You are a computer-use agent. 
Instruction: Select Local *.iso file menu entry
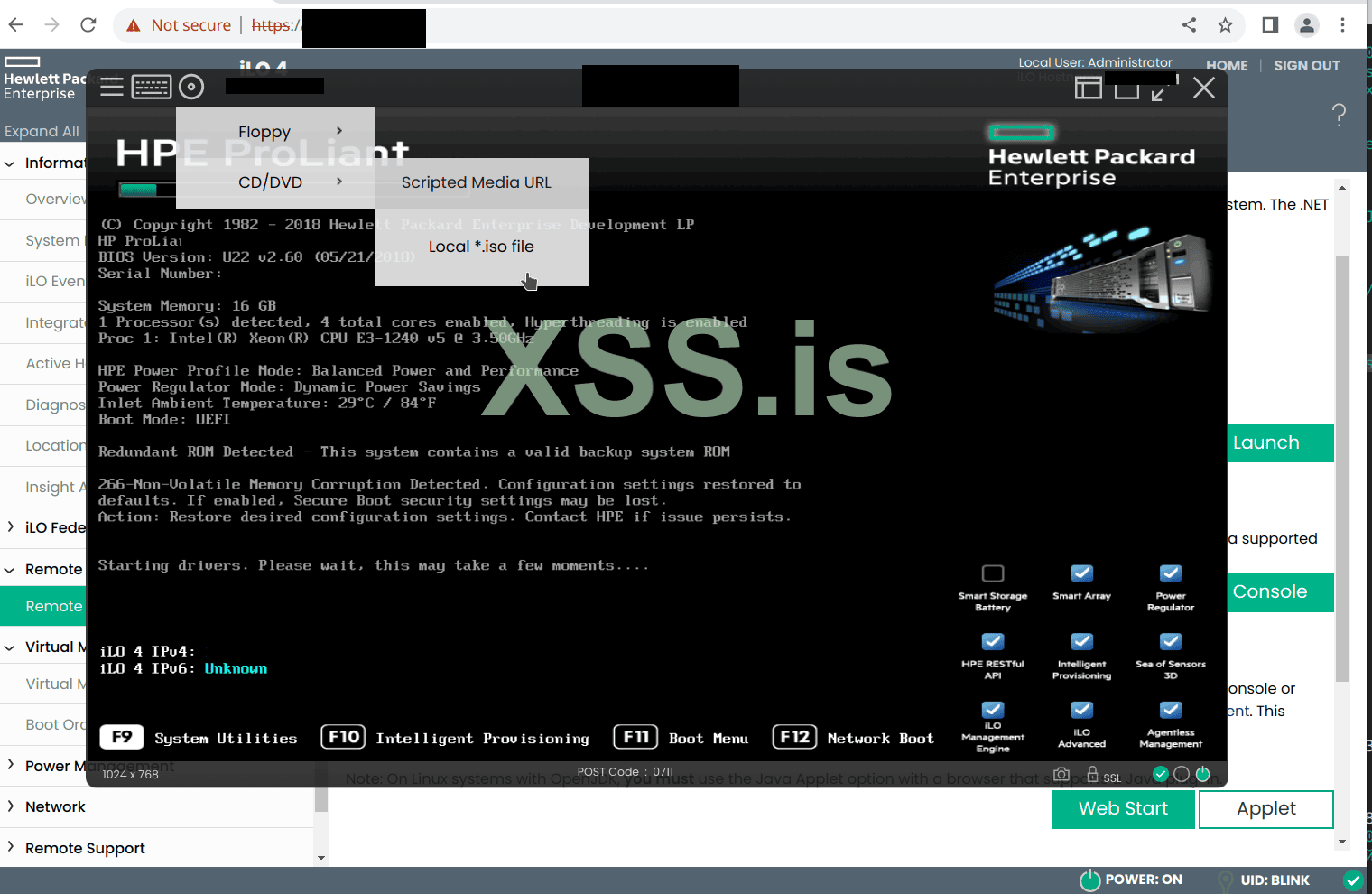click(x=481, y=246)
